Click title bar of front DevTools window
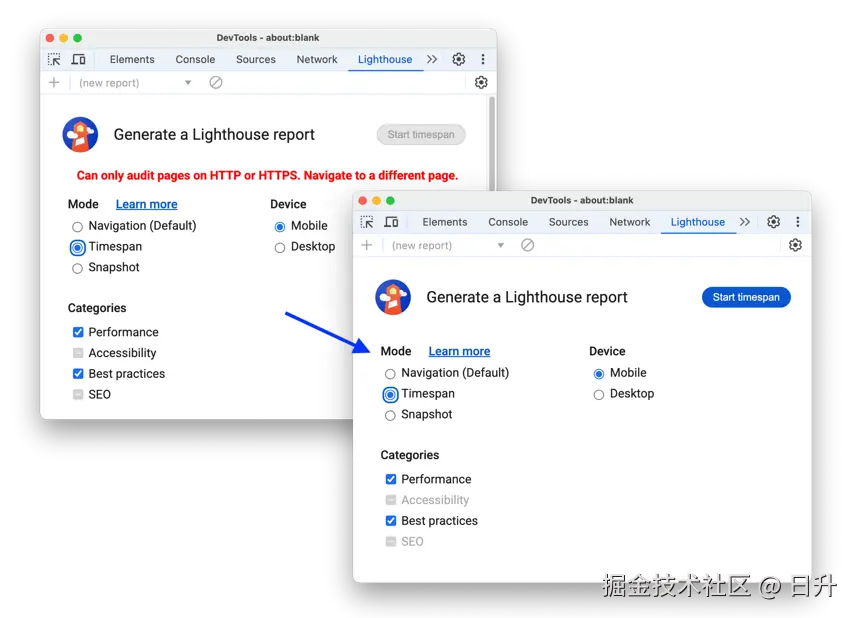Screen dimensions: 856x618 coord(582,200)
